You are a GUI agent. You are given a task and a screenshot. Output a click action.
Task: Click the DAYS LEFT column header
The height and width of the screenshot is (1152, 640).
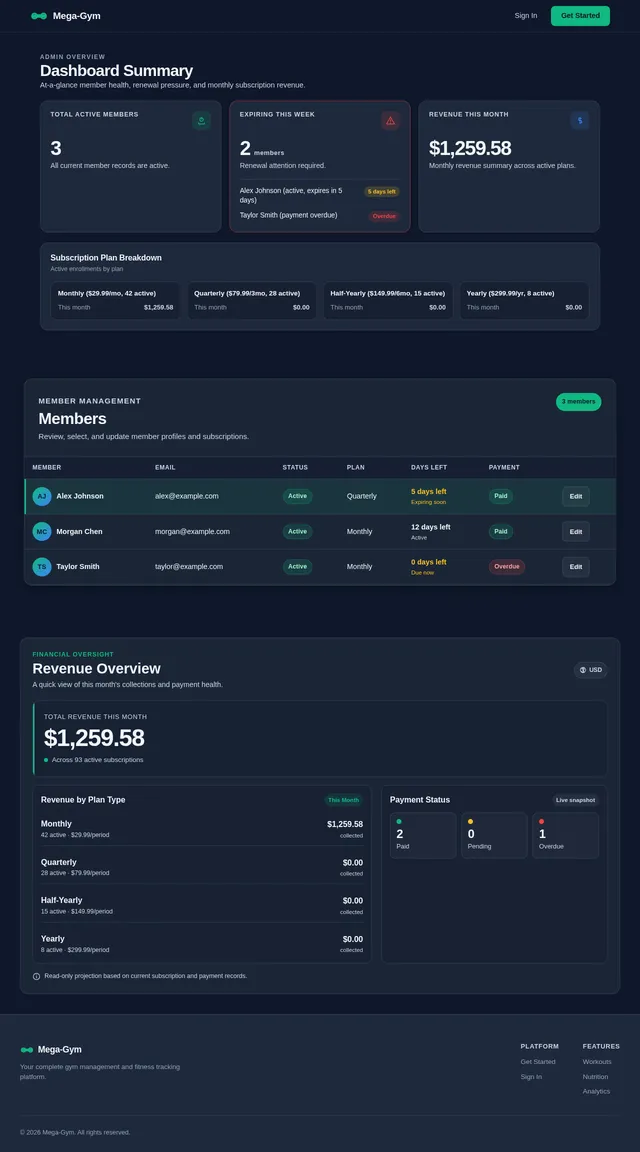[429, 467]
